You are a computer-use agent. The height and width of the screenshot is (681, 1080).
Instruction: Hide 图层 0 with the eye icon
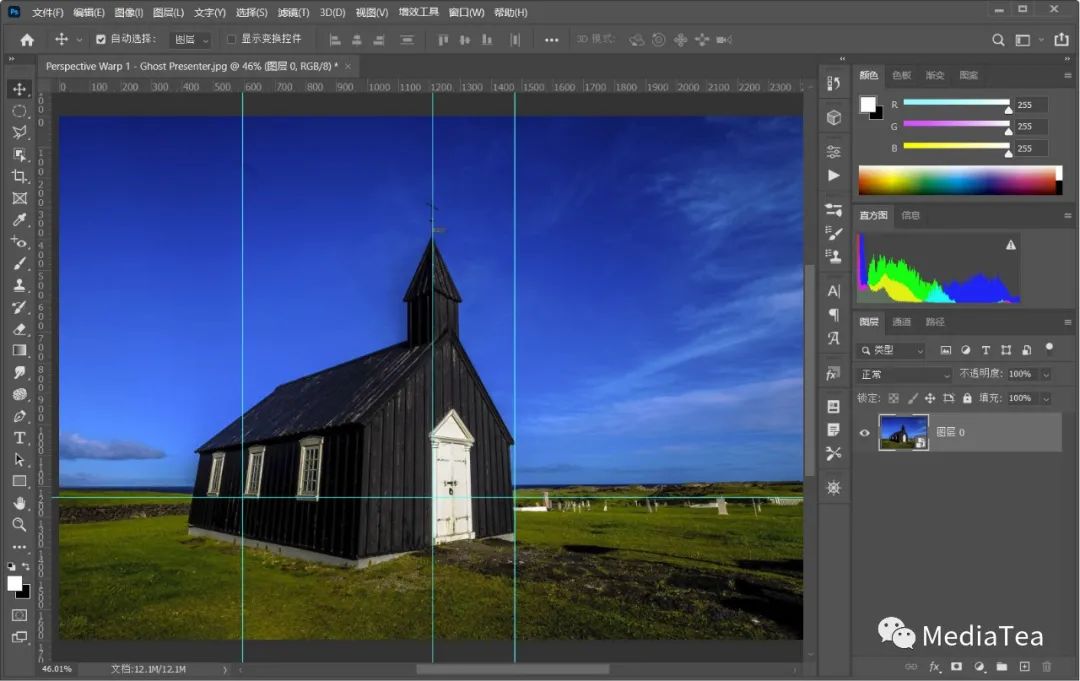(864, 432)
